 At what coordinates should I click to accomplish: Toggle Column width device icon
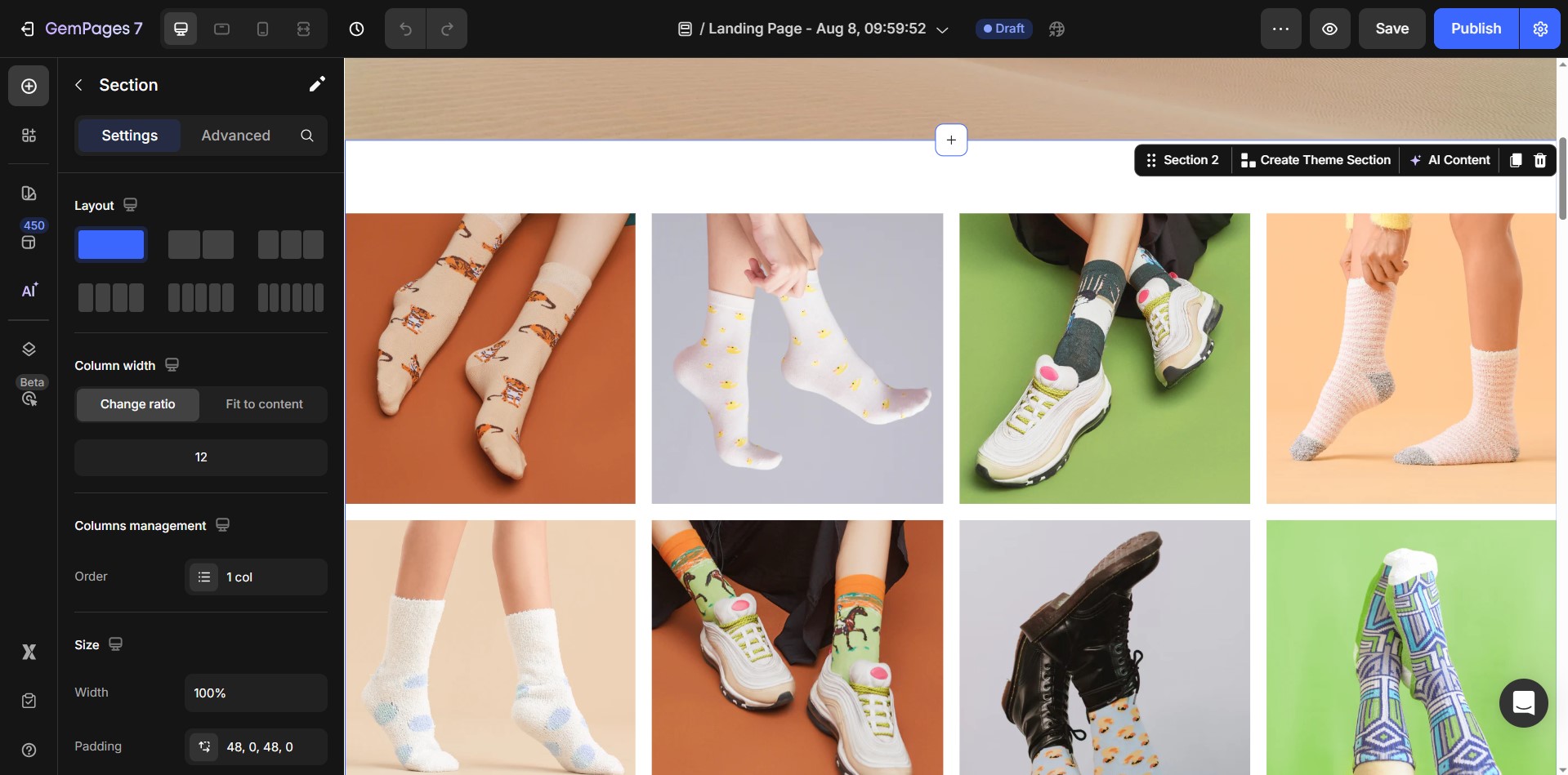point(172,365)
